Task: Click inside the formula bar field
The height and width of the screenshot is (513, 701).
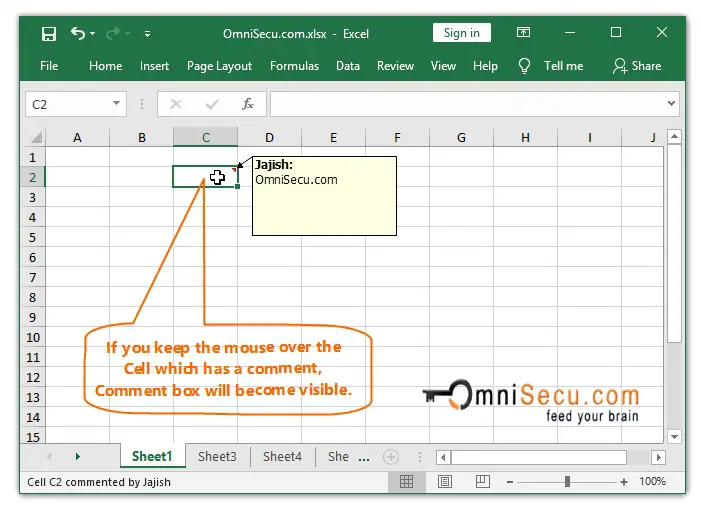Action: (x=467, y=104)
